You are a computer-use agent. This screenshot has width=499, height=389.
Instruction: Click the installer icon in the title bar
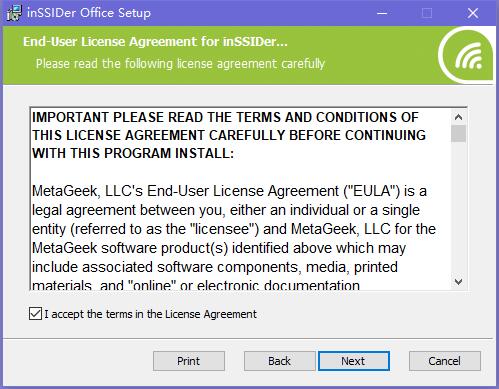click(14, 13)
